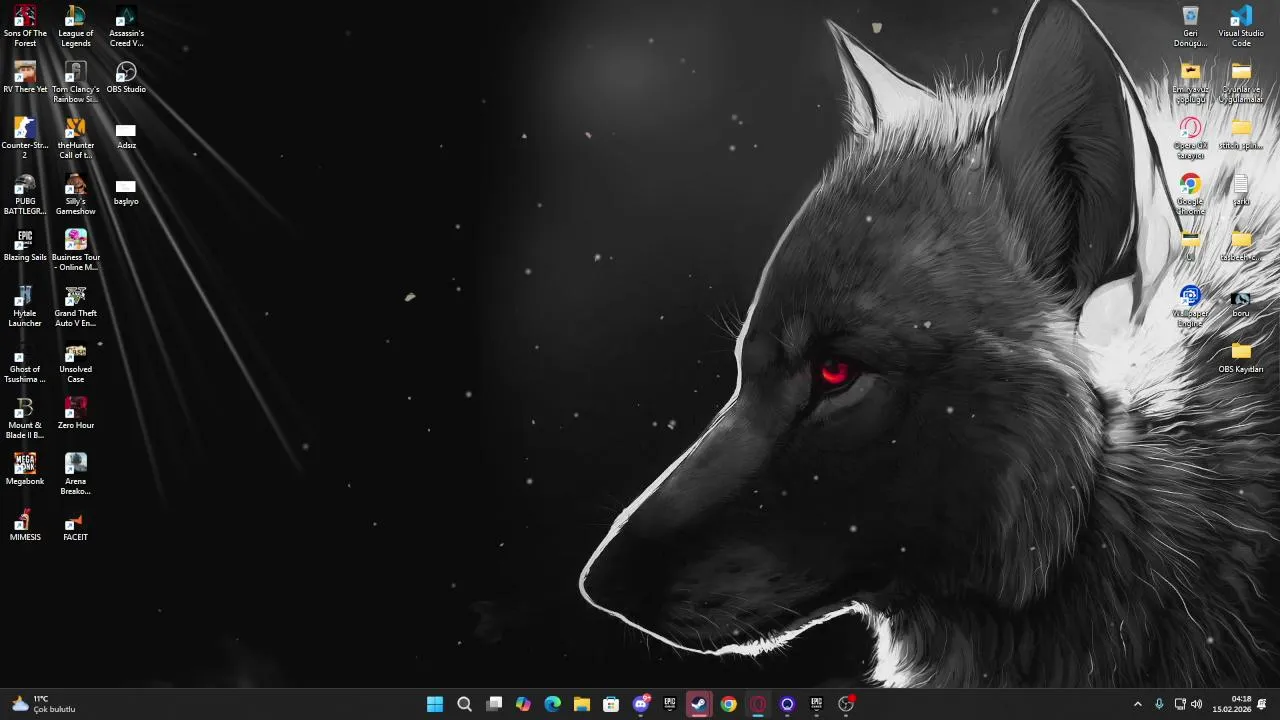Select the şarkı text file
Viewport: 1280px width, 720px height.
(1241, 190)
